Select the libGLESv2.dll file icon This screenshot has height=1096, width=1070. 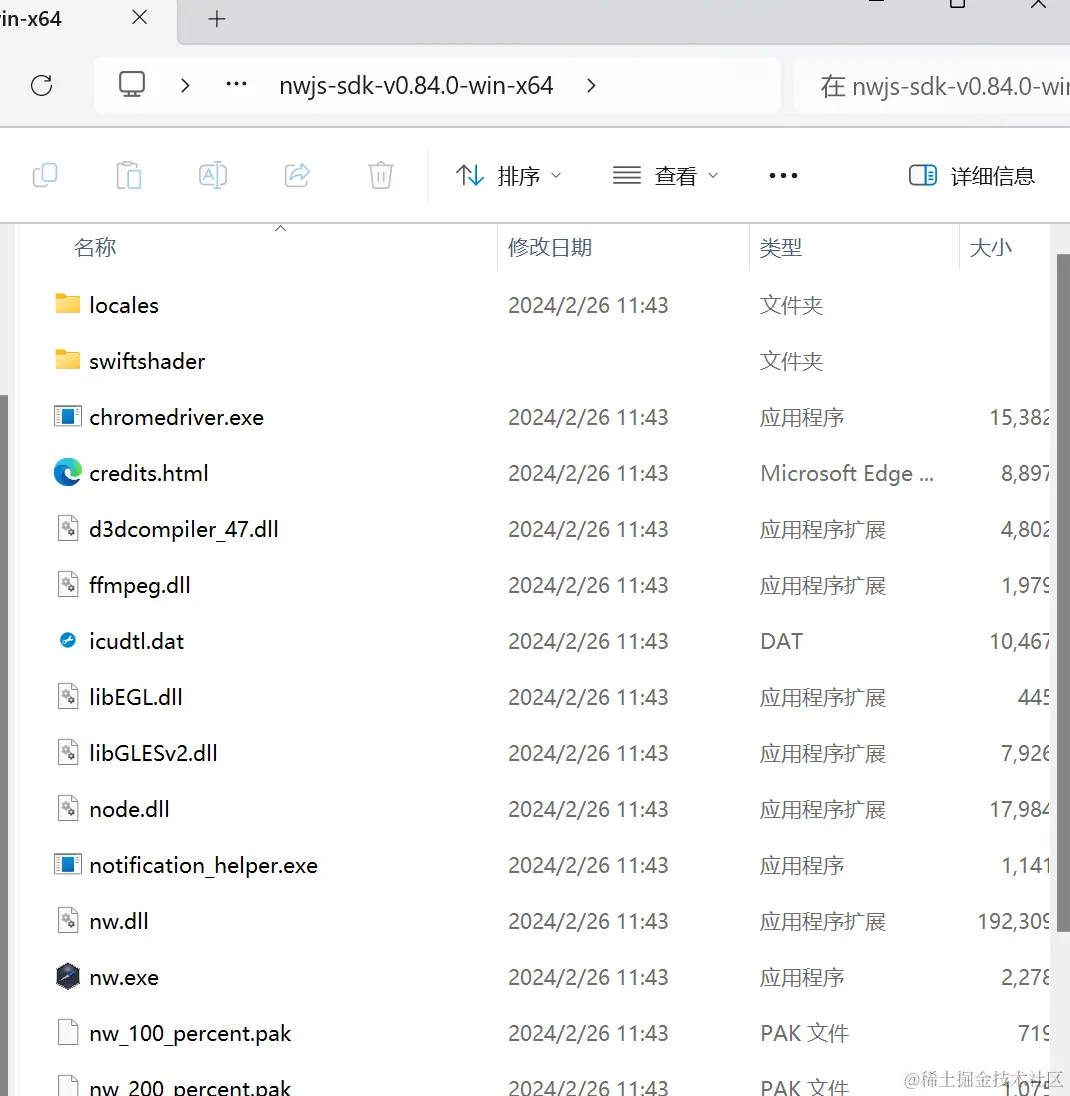pos(68,751)
